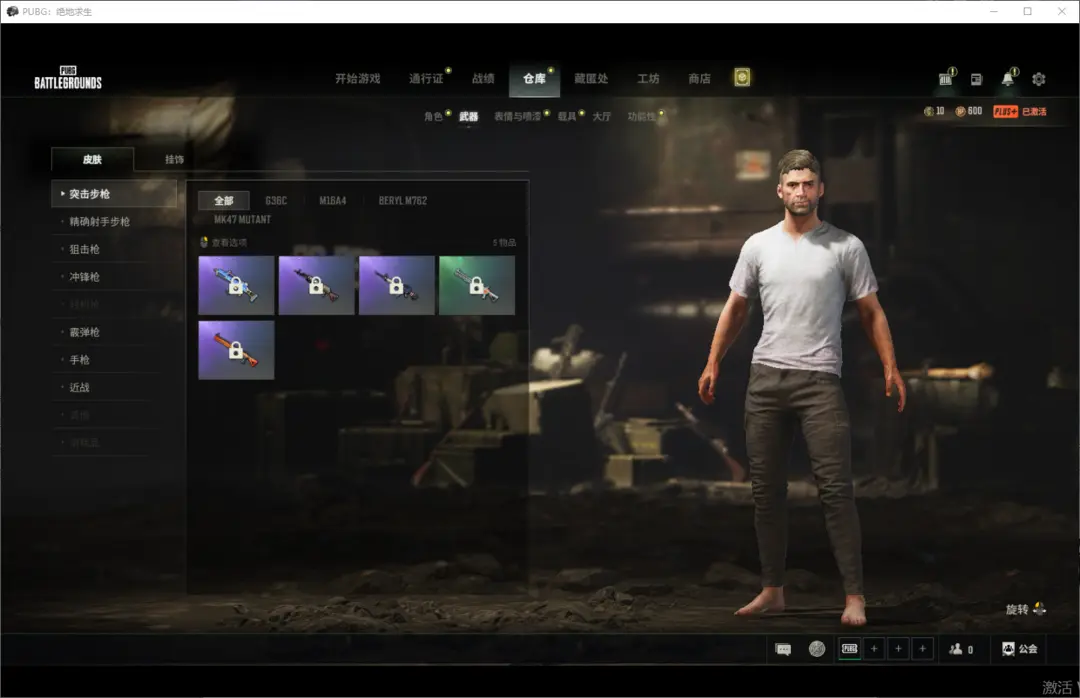Click the PLUS+ 已激活 badge

(x=1020, y=111)
